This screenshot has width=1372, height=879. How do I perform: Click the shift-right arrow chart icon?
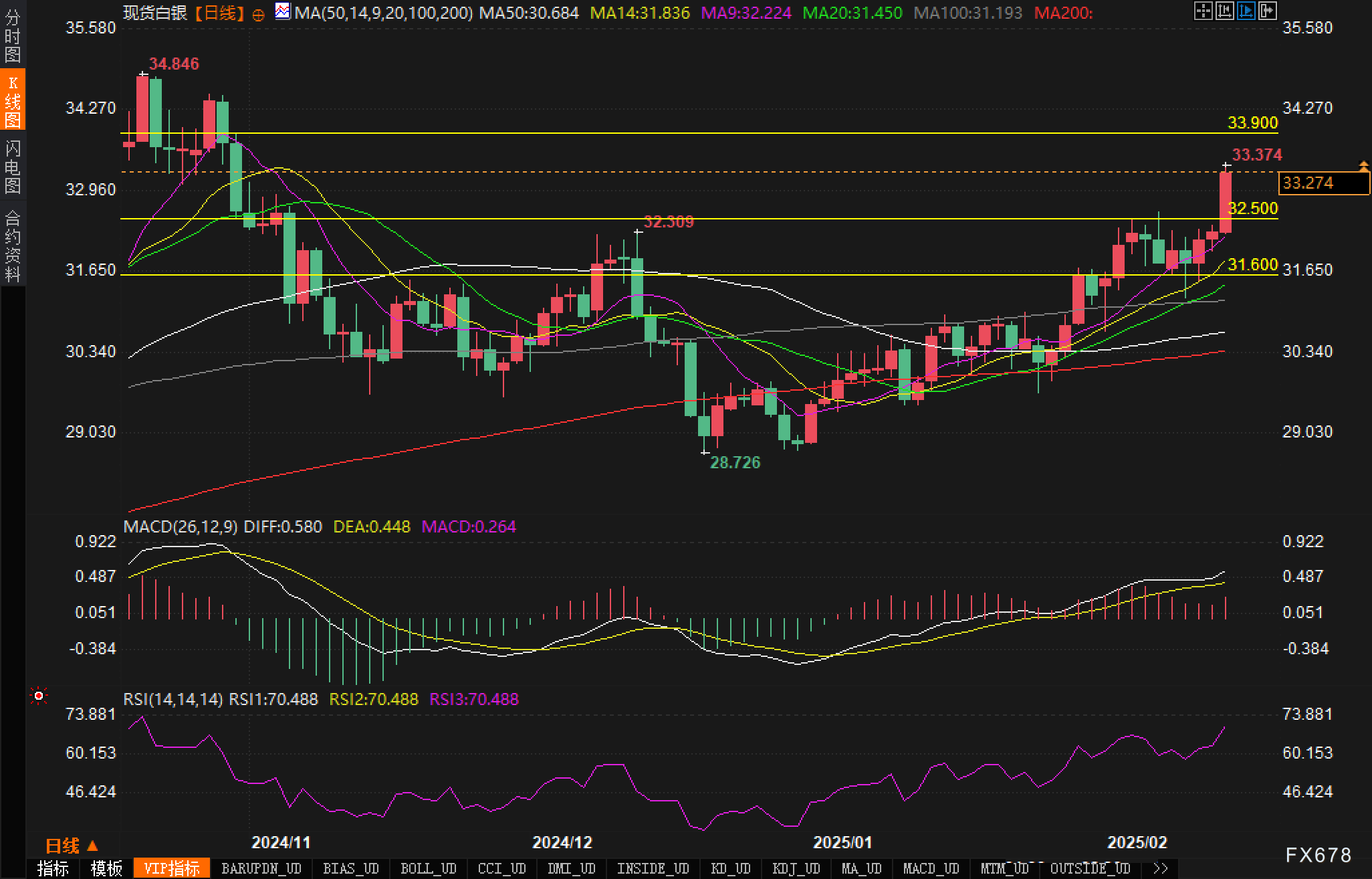tap(1267, 11)
